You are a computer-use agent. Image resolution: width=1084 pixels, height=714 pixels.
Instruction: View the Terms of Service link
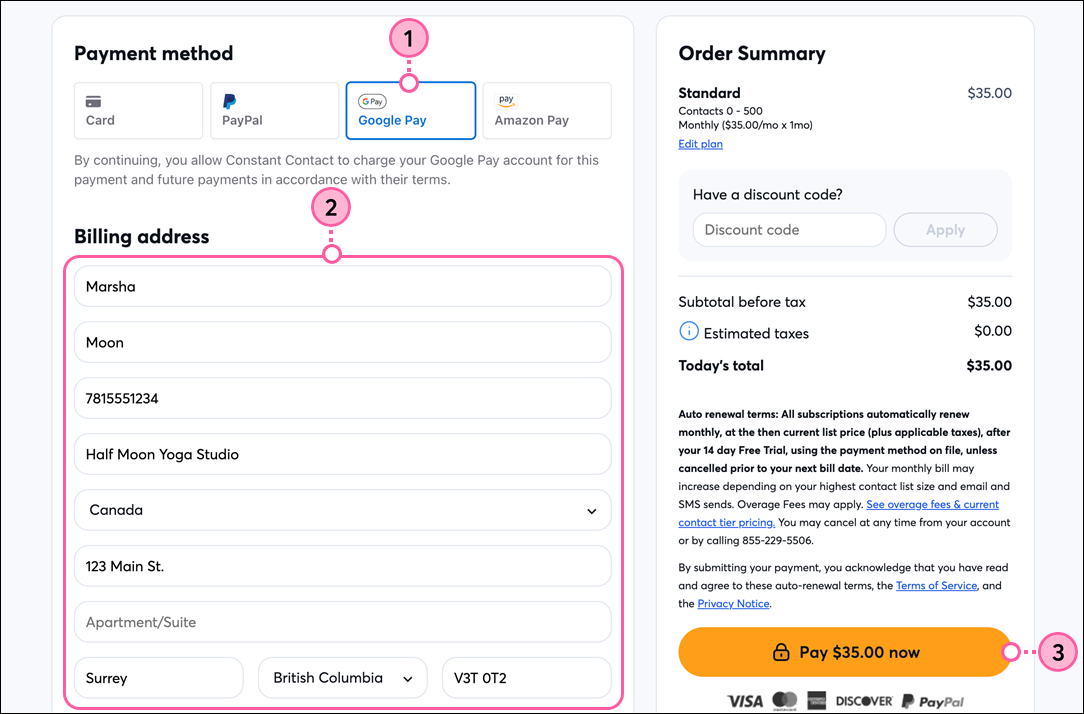(x=936, y=585)
